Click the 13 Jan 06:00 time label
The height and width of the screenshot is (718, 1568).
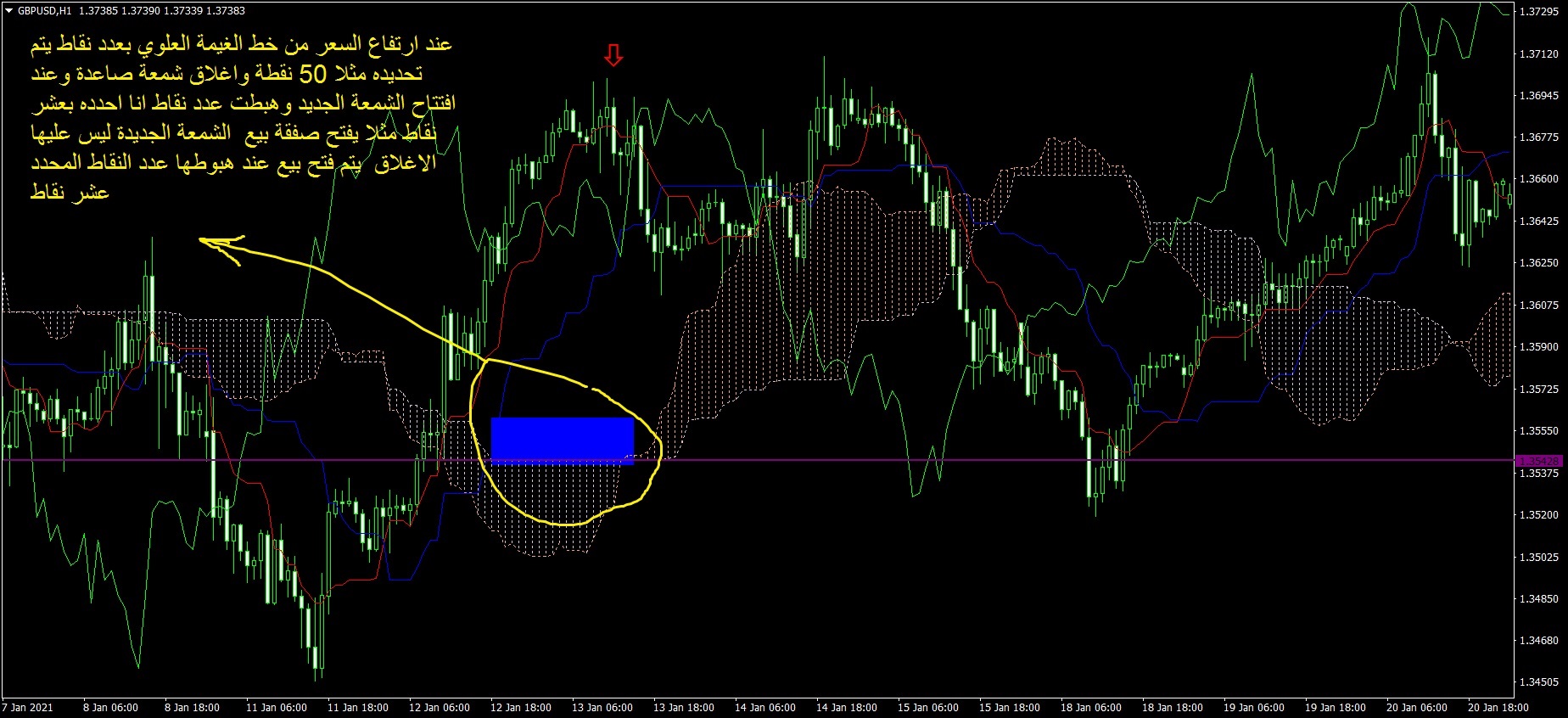tap(602, 707)
